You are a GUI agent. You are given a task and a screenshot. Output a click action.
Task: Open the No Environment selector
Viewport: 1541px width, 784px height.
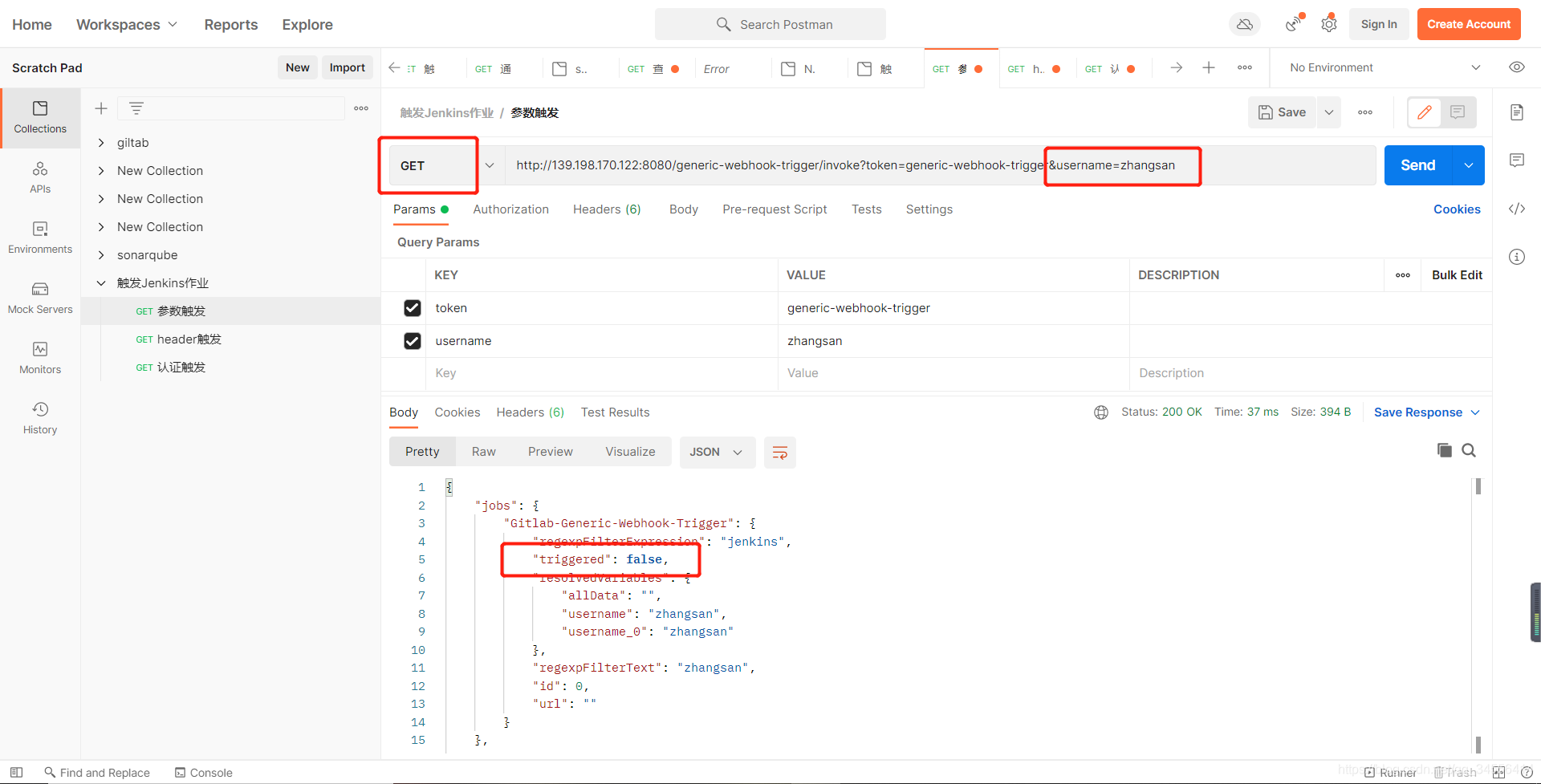[1385, 67]
